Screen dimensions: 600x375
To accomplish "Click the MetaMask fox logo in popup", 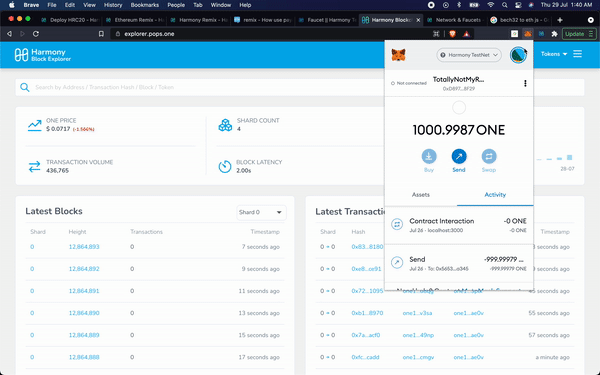I will [398, 55].
